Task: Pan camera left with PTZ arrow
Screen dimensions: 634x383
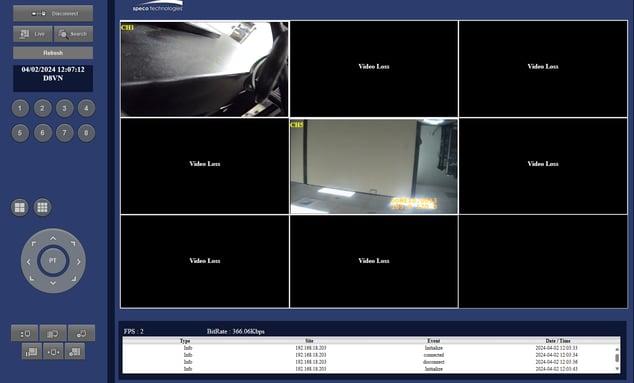Action: 28,262
